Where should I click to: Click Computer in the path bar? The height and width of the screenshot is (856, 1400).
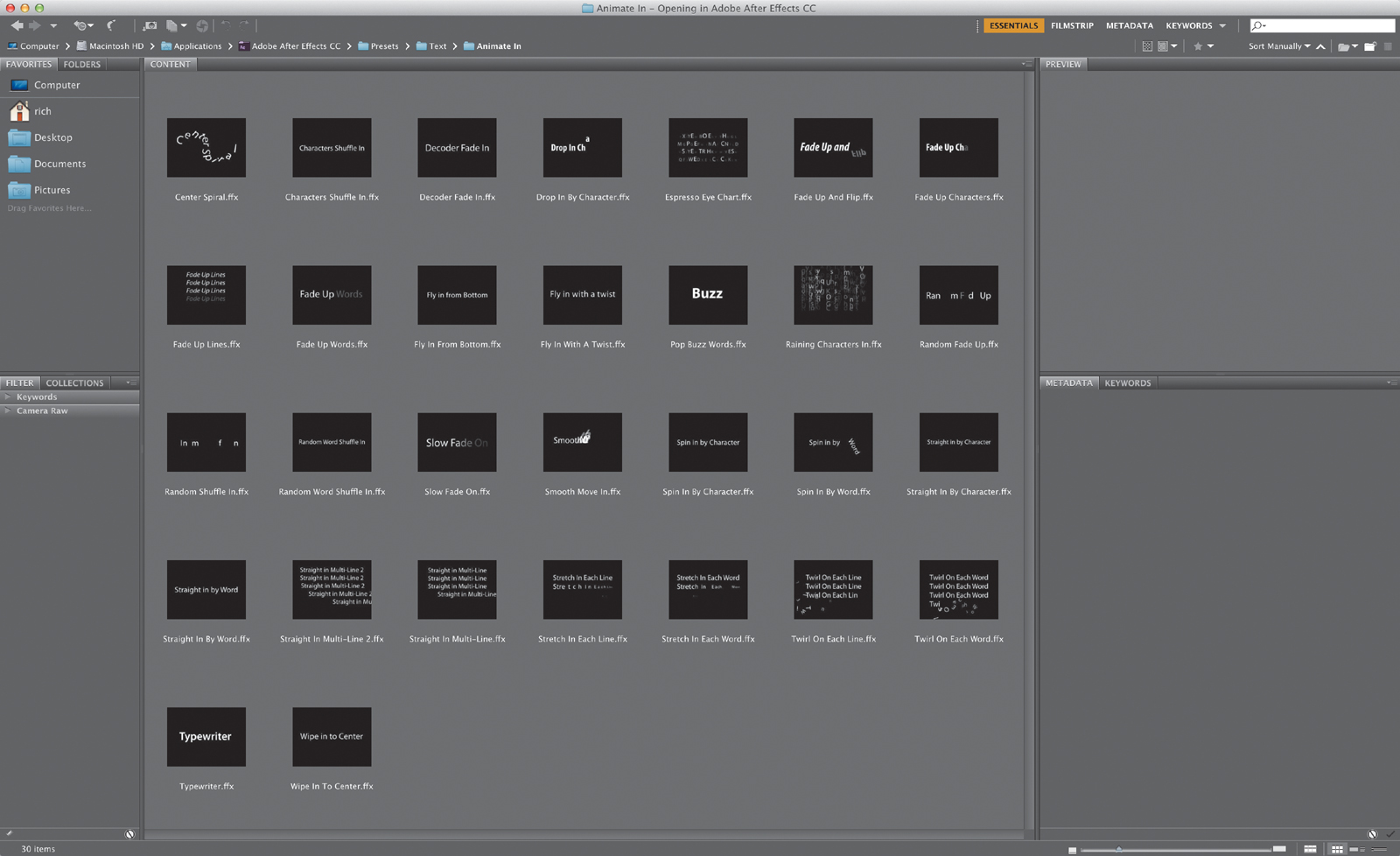tap(33, 46)
